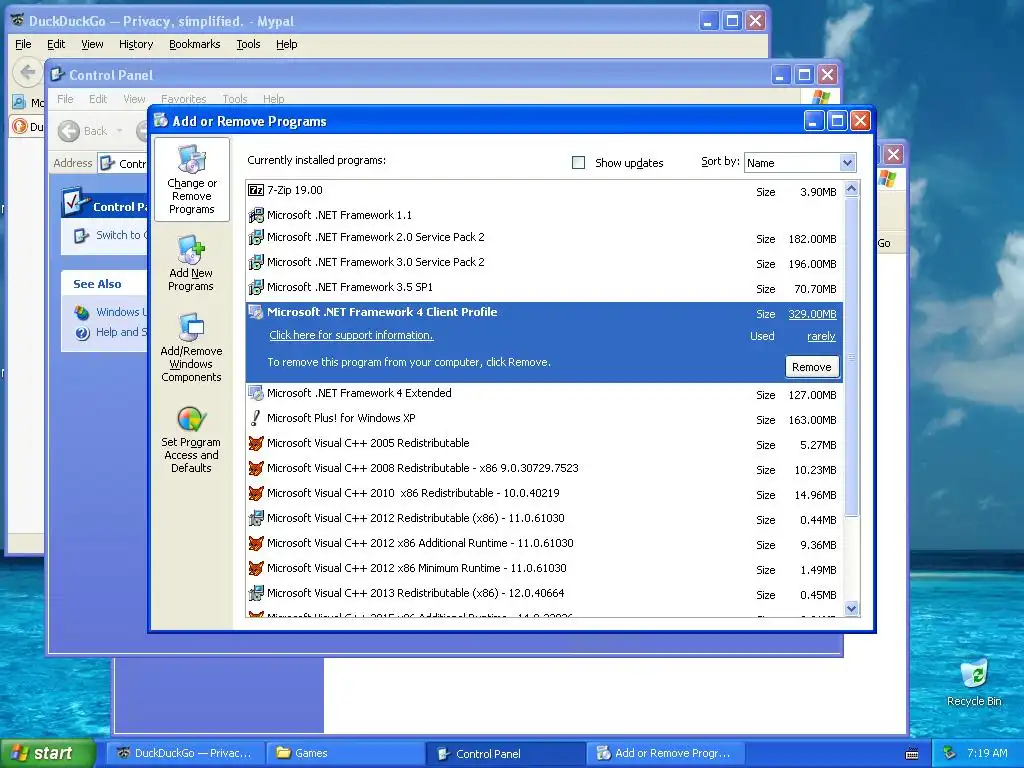Click the program list scroll up arrow
The image size is (1024, 768).
click(851, 189)
